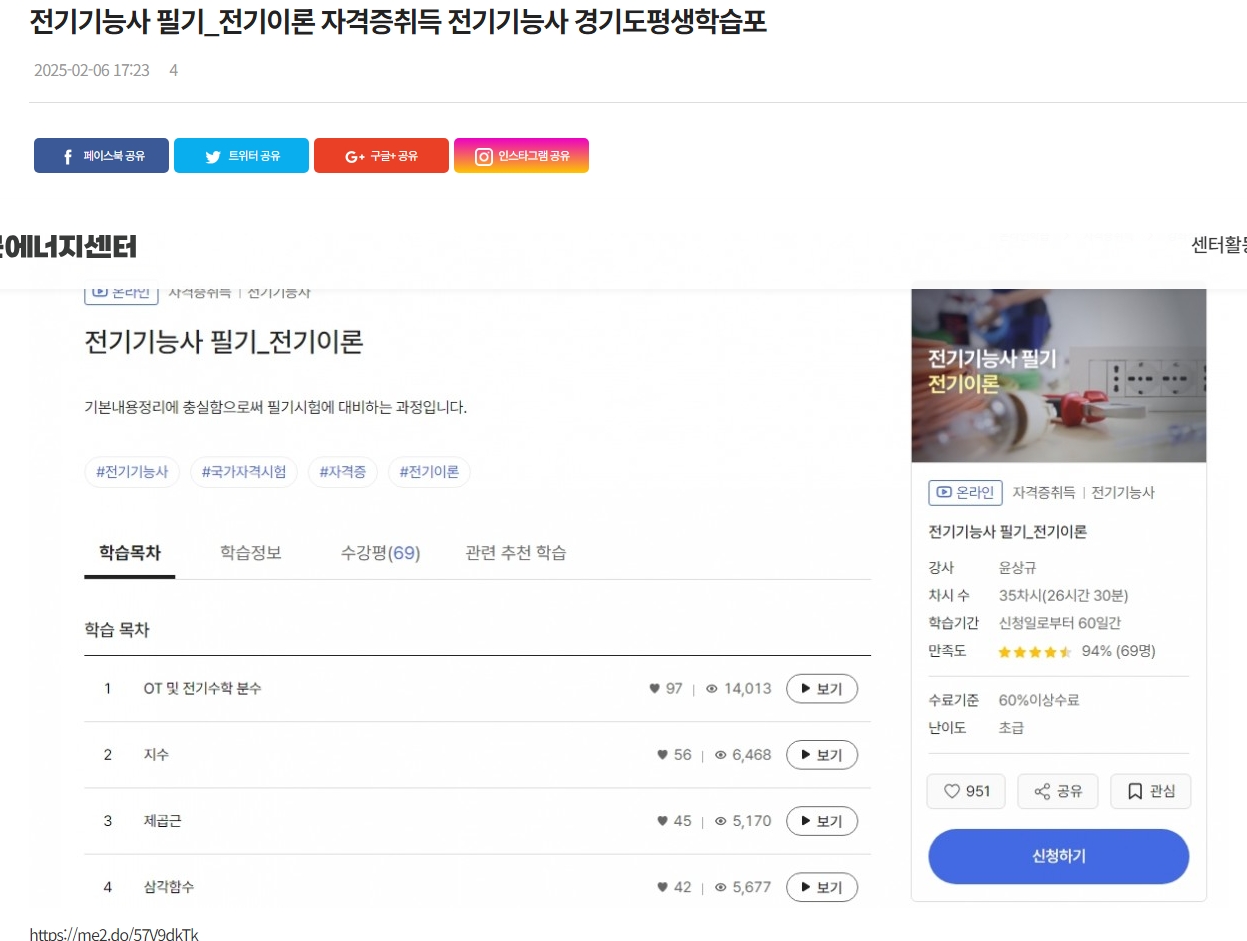
Task: Click the Facebook share icon
Action: pyautogui.click(x=68, y=157)
